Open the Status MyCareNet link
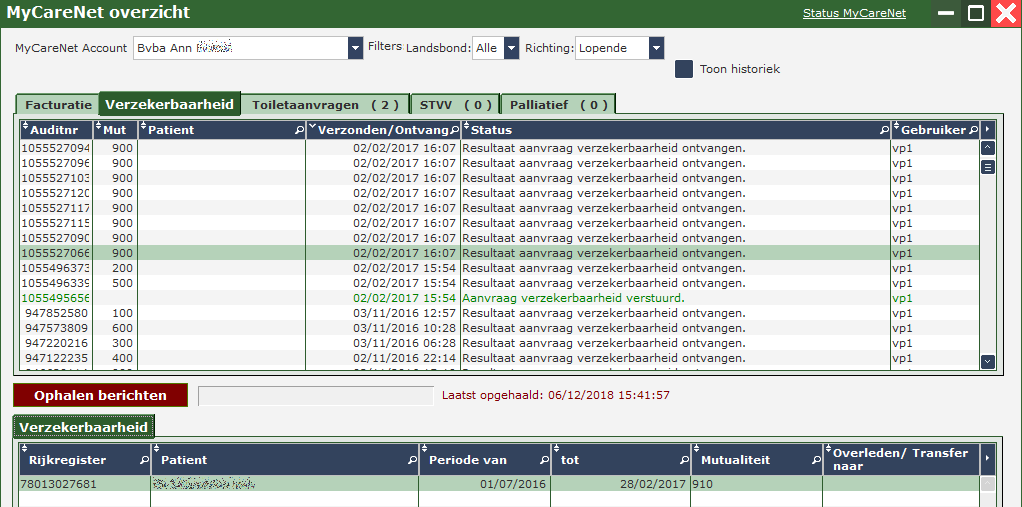The image size is (1022, 507). point(854,13)
